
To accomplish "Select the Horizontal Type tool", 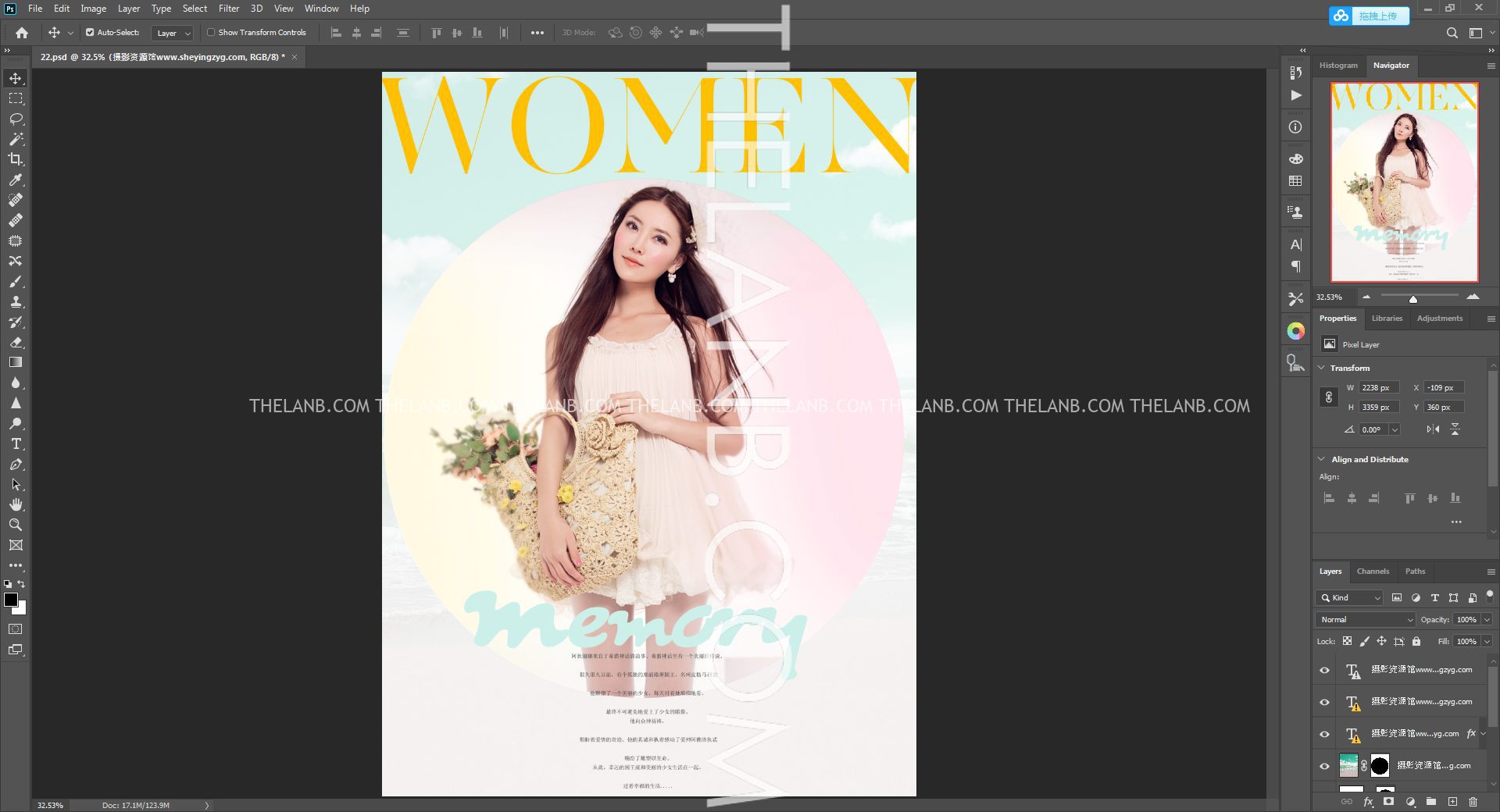I will (x=16, y=443).
